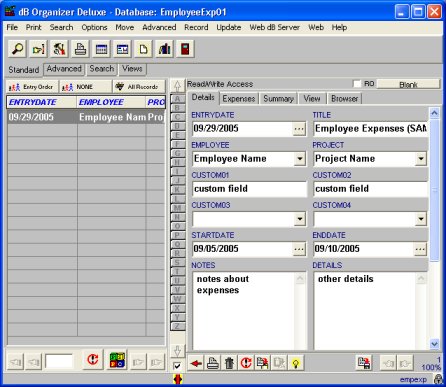The height and width of the screenshot is (387, 446).
Task: Open the Advanced menu in menu bar
Action: (159, 27)
